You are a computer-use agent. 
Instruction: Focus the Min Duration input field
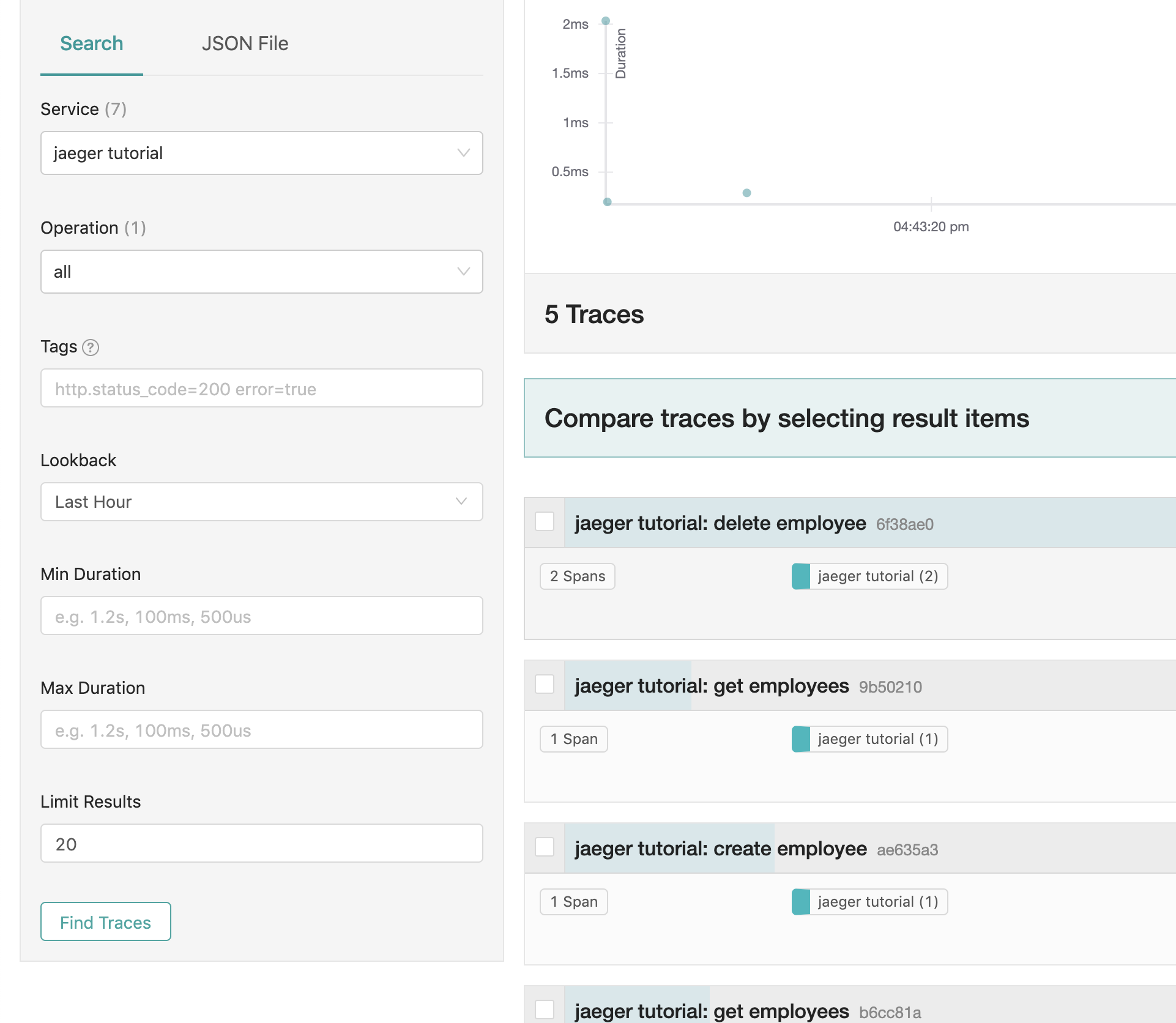(x=261, y=616)
